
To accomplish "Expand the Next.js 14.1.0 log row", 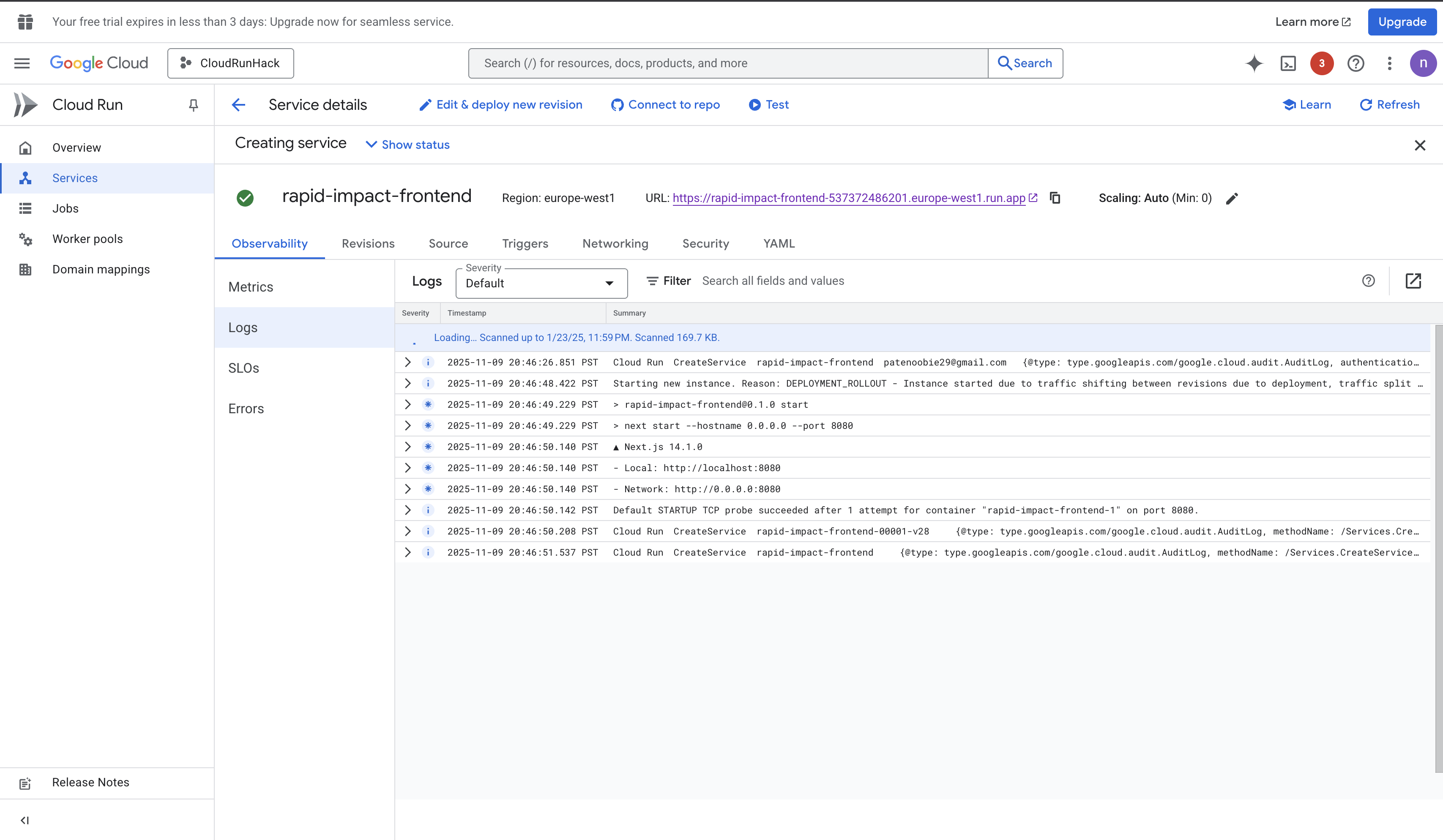I will click(x=408, y=447).
